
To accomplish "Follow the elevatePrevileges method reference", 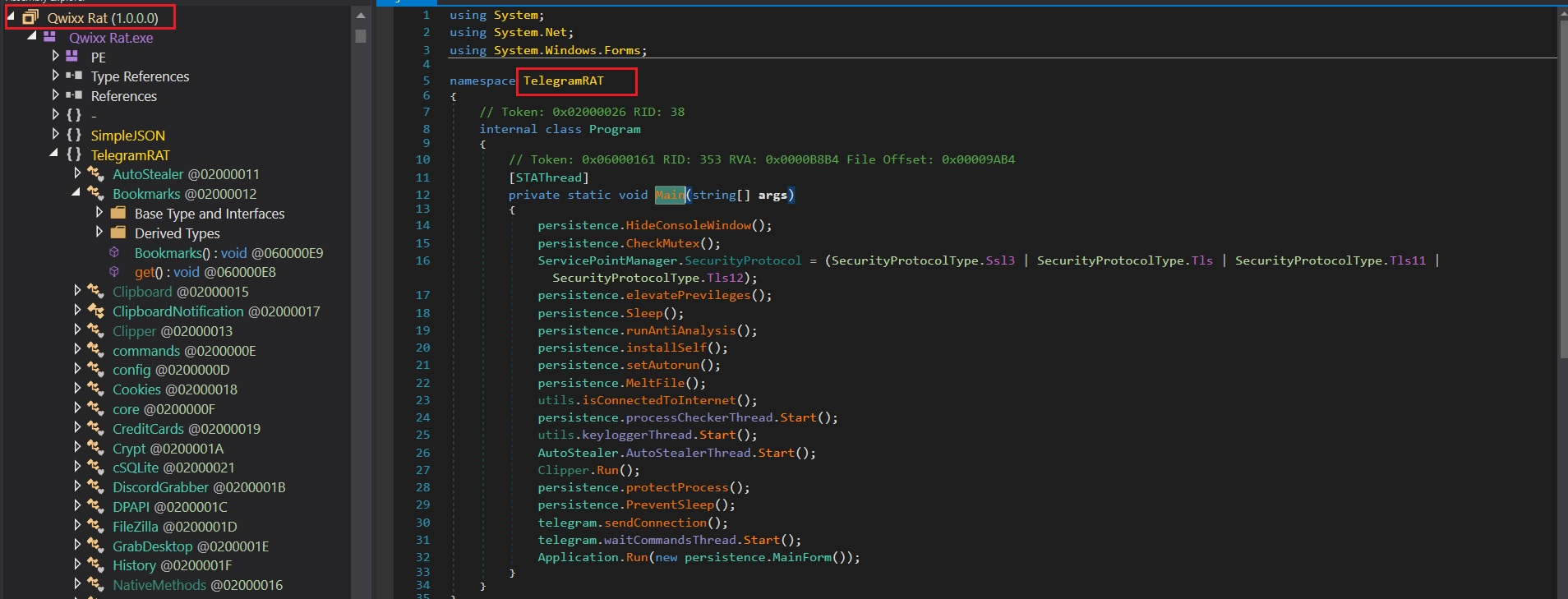I will [688, 295].
